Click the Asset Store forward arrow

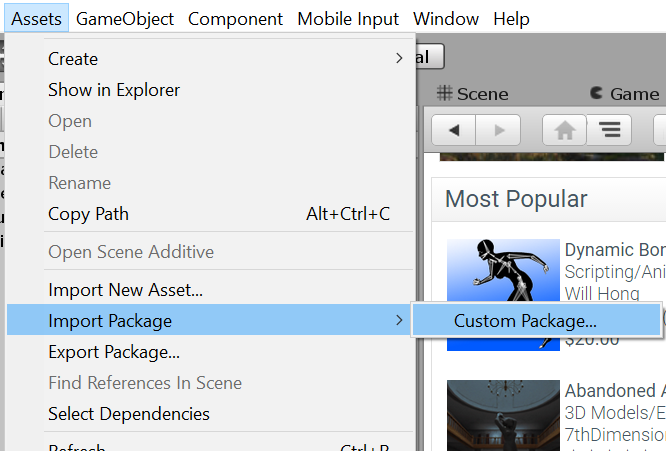click(x=498, y=130)
